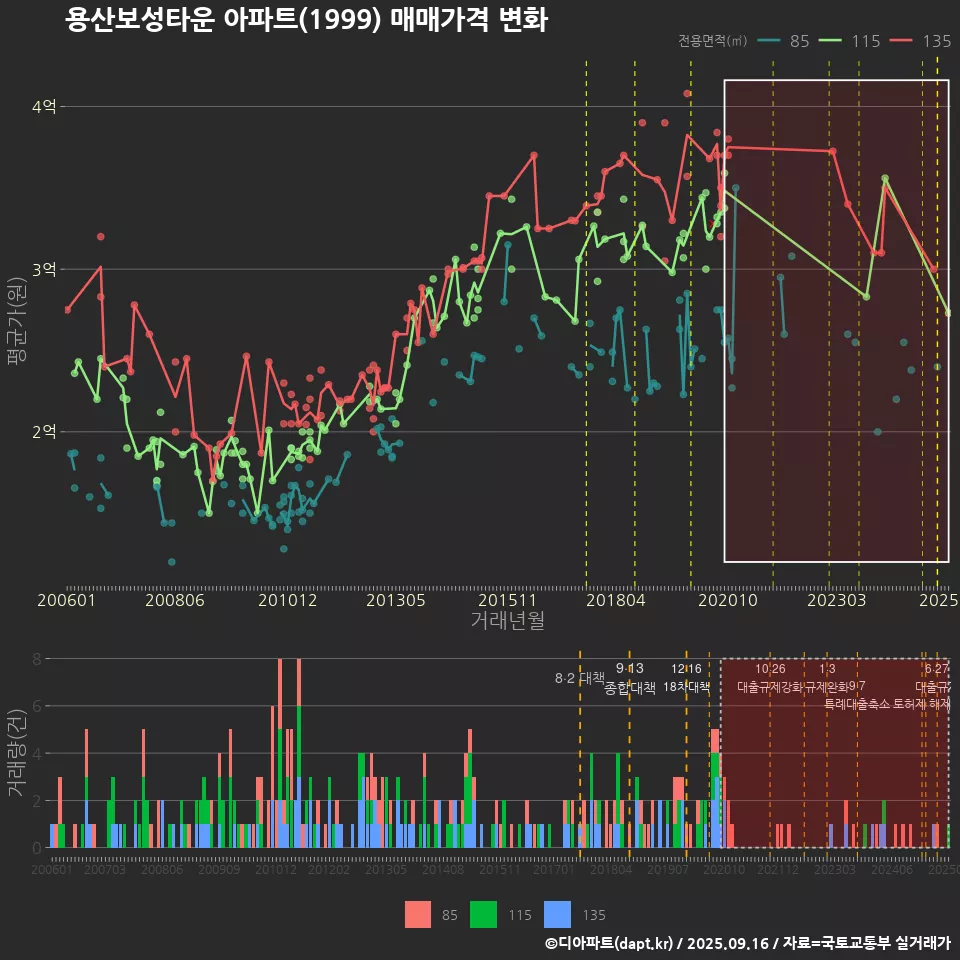This screenshot has height=960, width=960.
Task: Click the 201305 tick on price chart
Action: coord(397,601)
